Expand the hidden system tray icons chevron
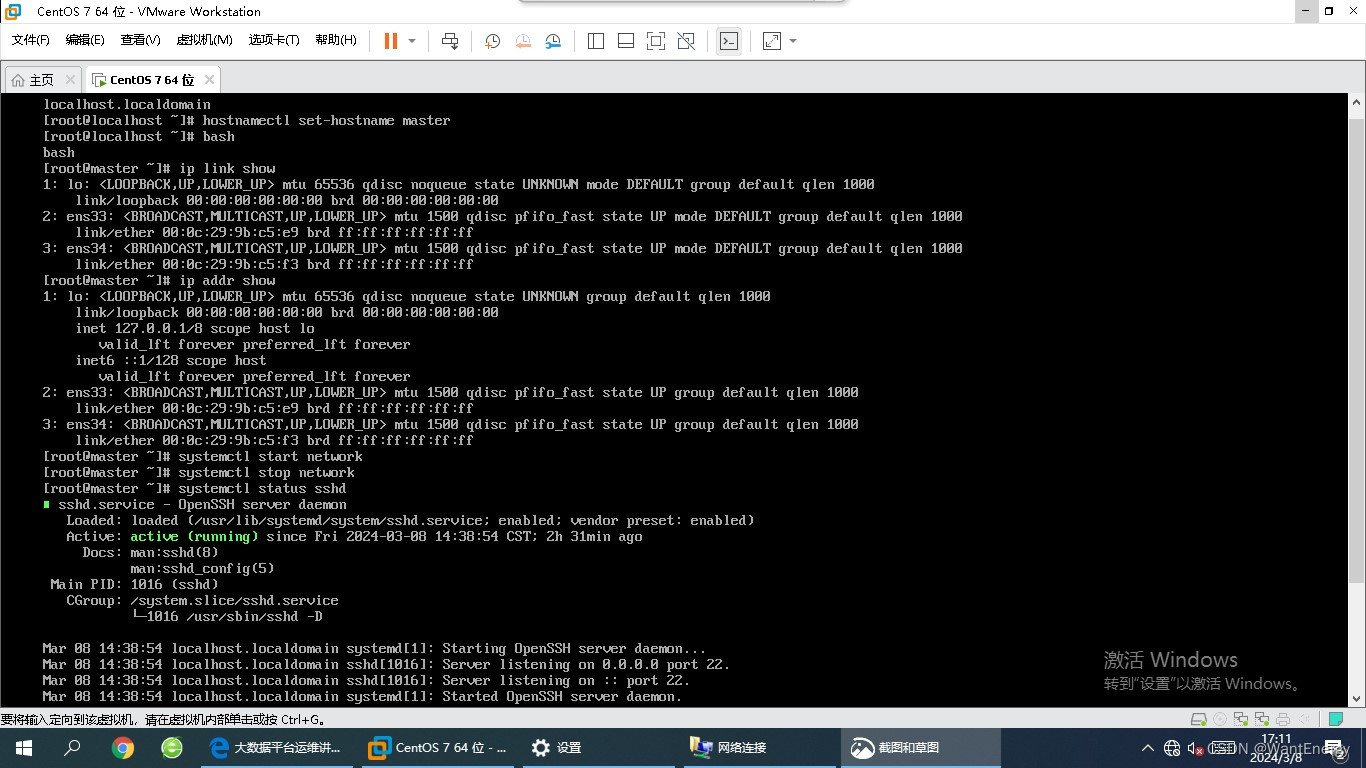The image size is (1366, 768). [1148, 748]
